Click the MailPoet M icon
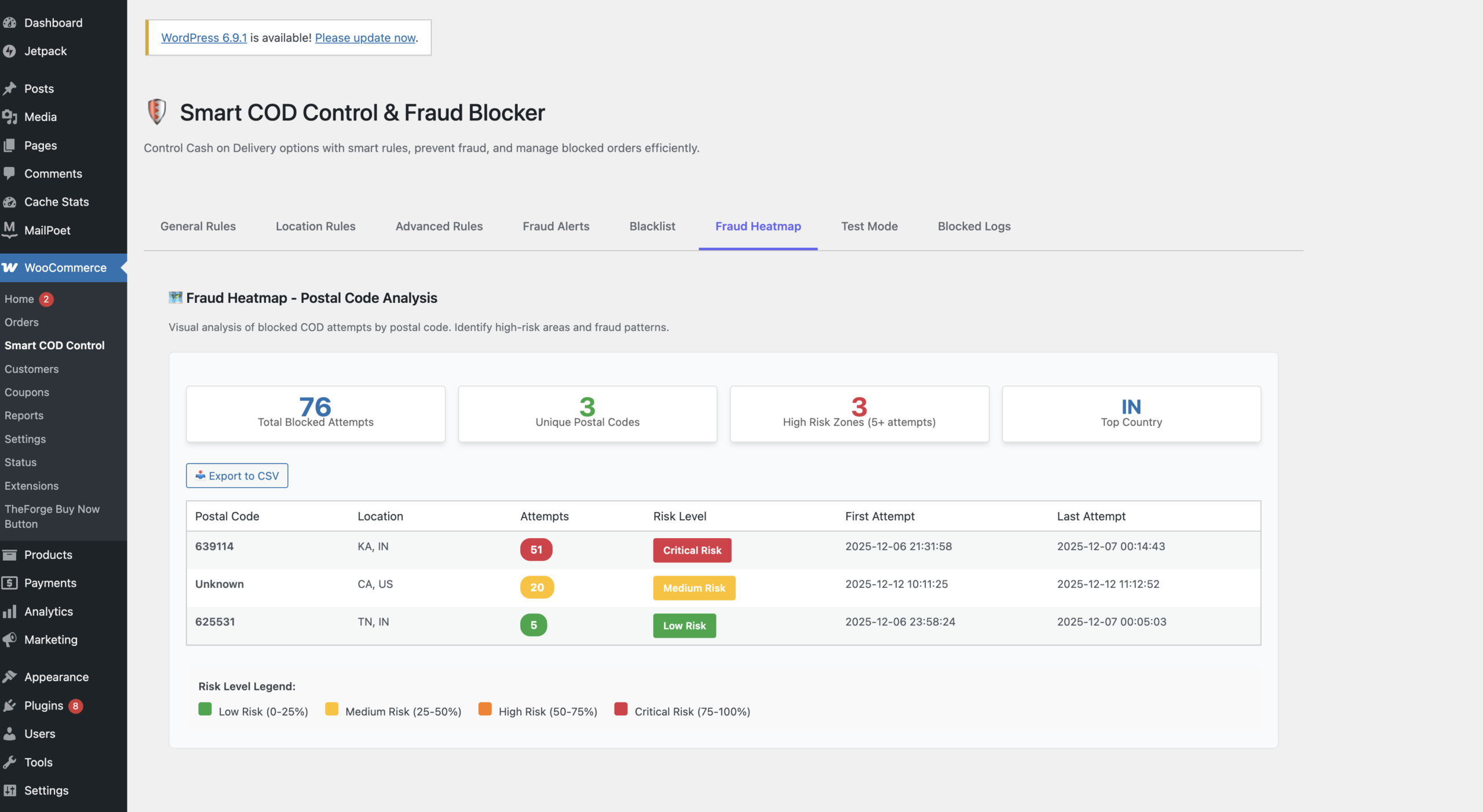The height and width of the screenshot is (812, 1483). 10,230
